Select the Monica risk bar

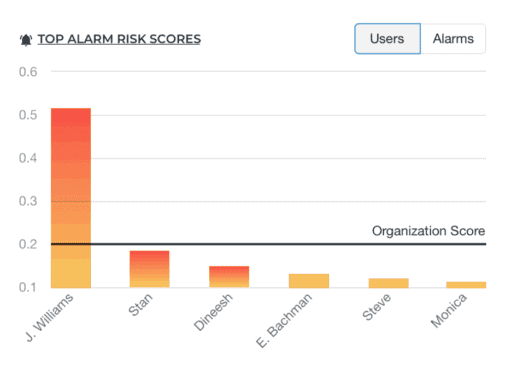[466, 285]
